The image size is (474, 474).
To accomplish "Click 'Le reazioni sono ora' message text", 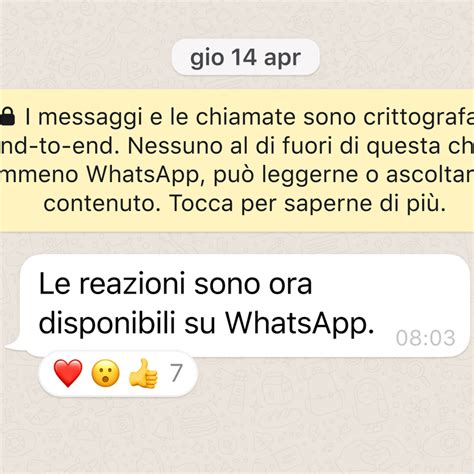I will [x=175, y=284].
